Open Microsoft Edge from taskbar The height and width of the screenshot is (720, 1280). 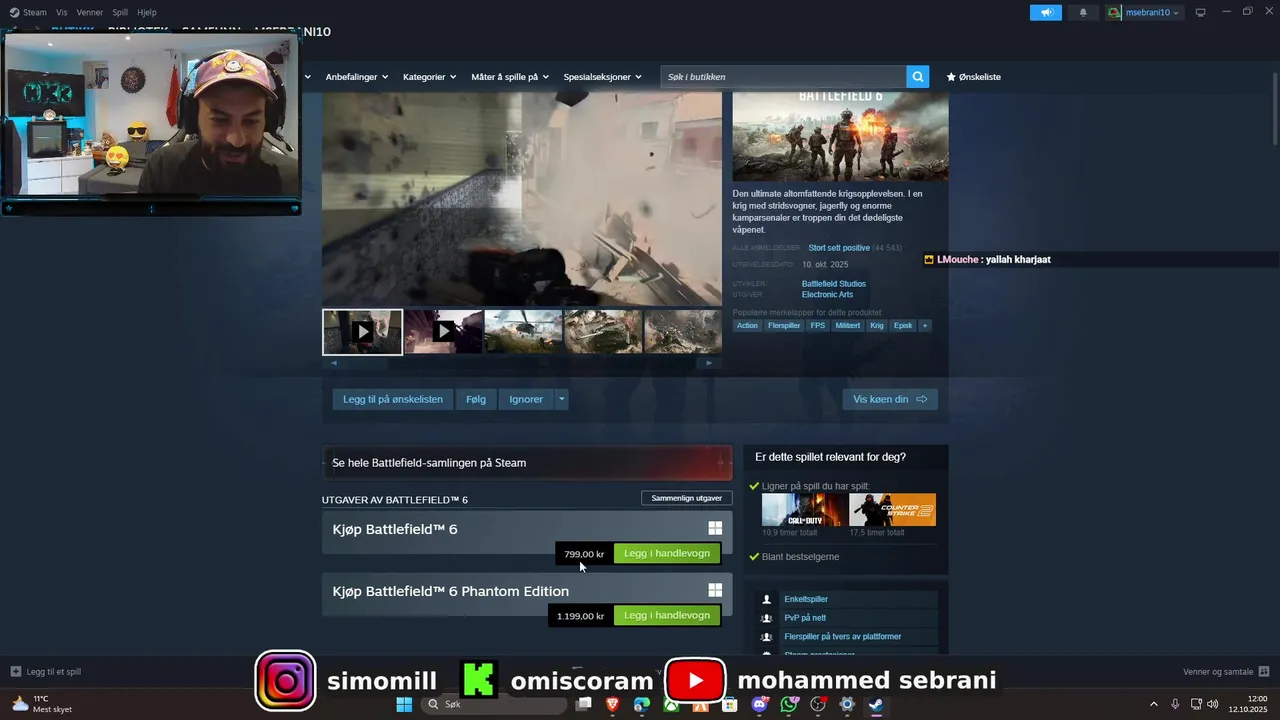642,704
